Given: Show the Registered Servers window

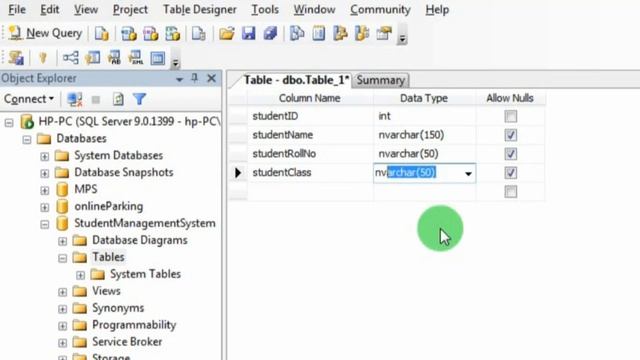Looking at the screenshot, I should click(297, 33).
